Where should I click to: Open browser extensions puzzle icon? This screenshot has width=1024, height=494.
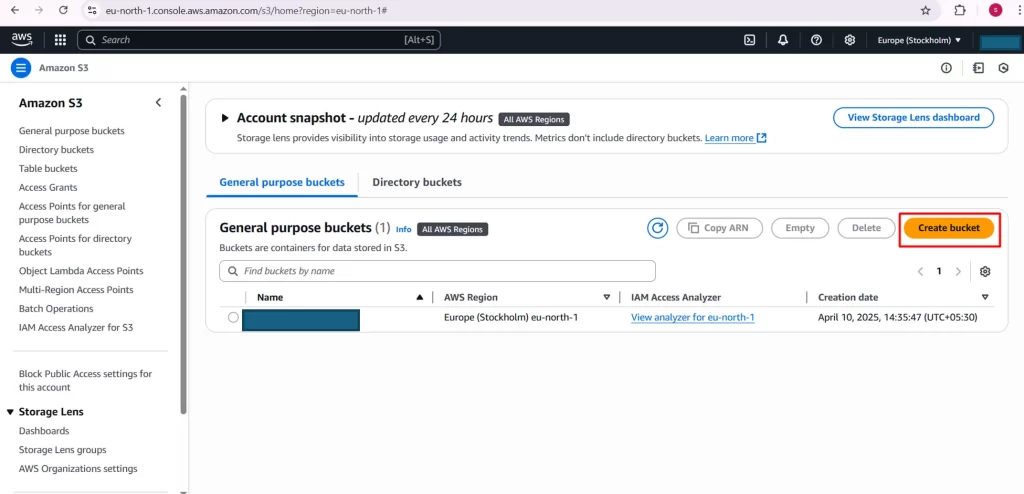click(x=960, y=10)
